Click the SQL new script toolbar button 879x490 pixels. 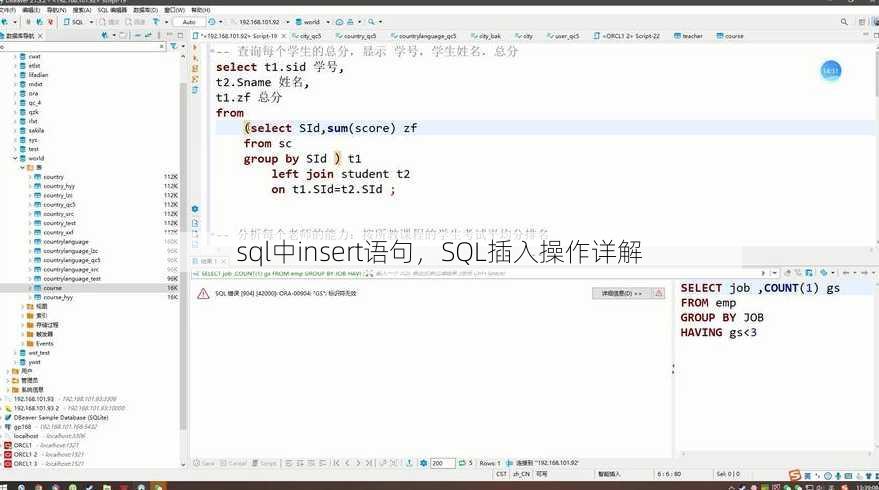(x=73, y=22)
